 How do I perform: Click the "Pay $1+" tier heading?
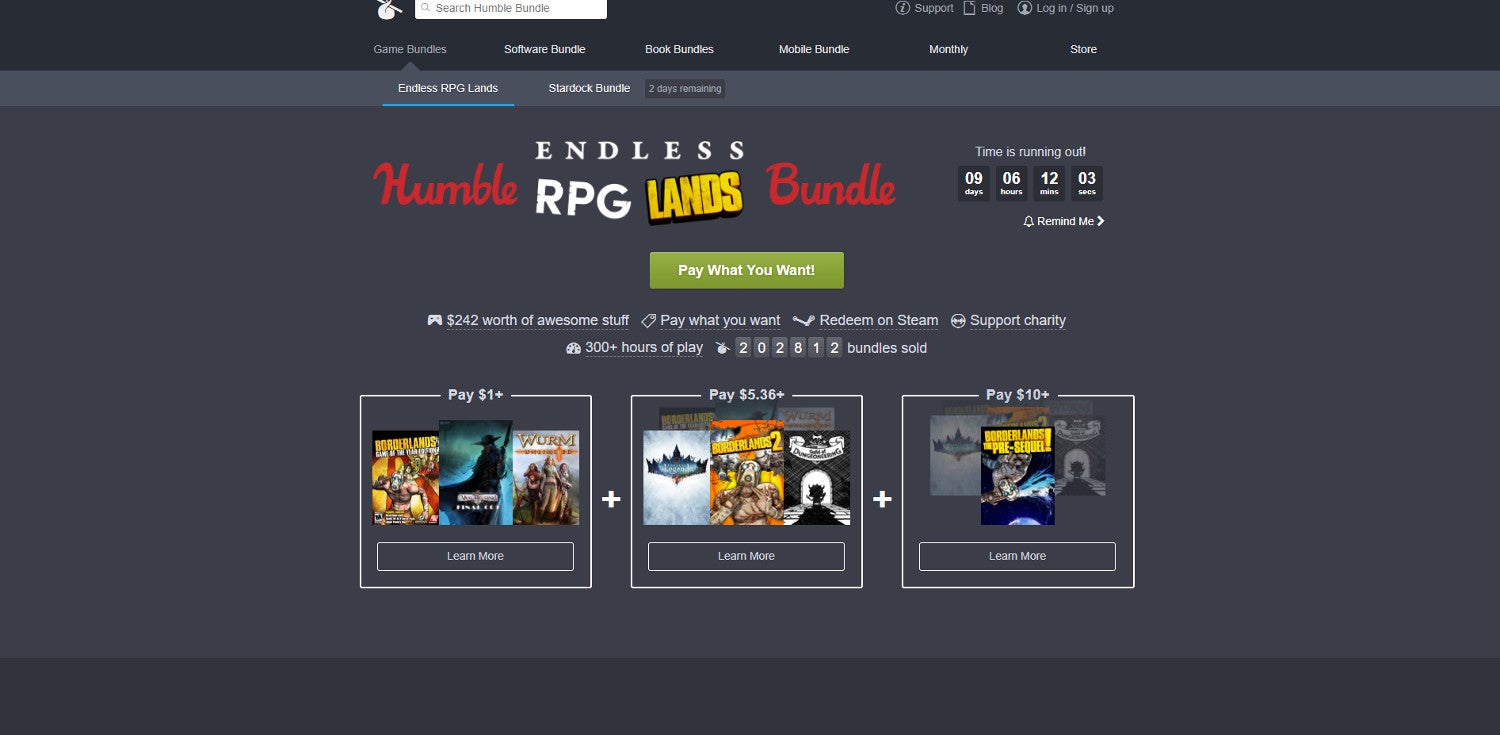[x=476, y=395]
